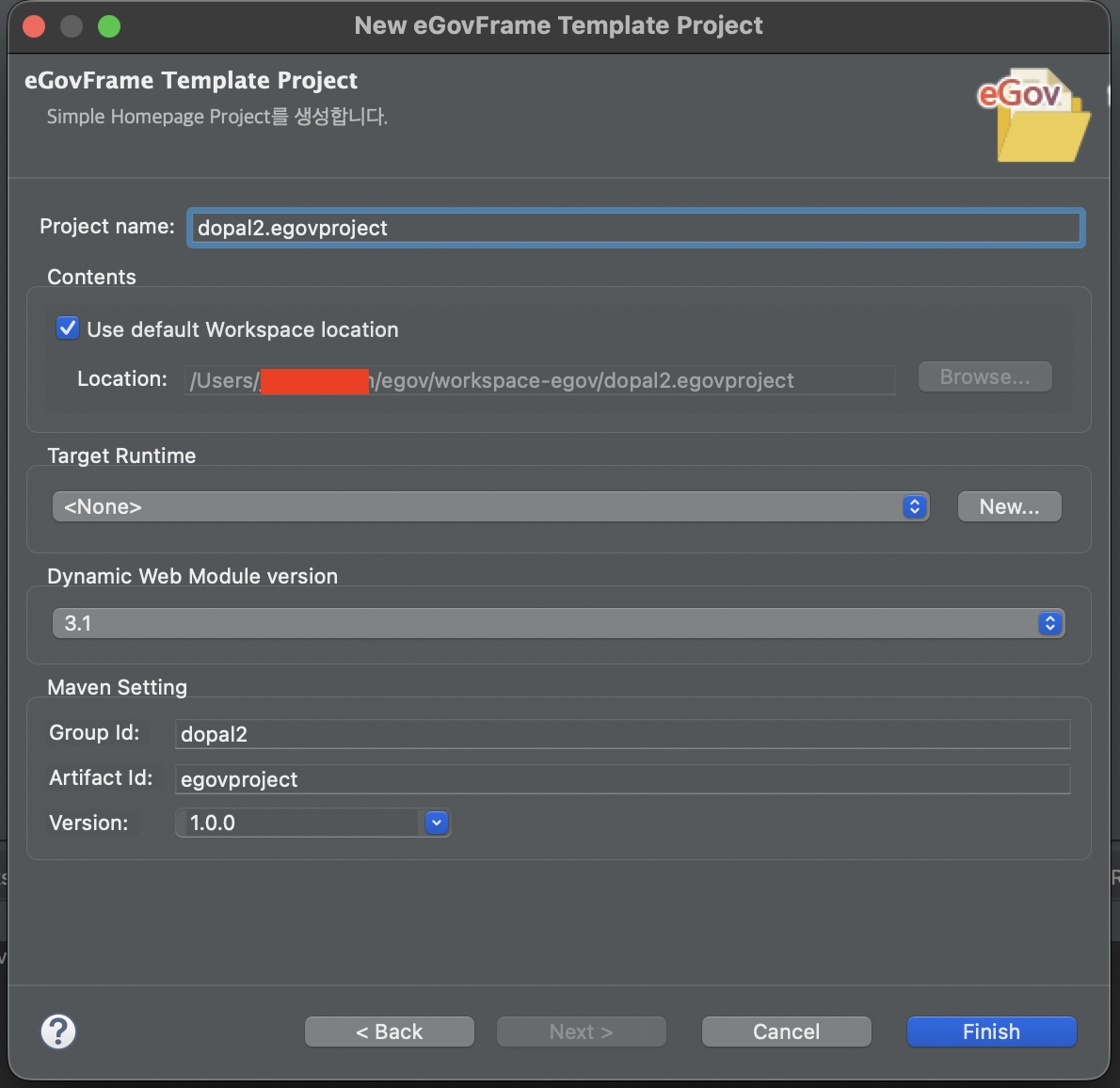Viewport: 1120px width, 1088px height.
Task: Click the 'Project name:' label
Action: (107, 227)
